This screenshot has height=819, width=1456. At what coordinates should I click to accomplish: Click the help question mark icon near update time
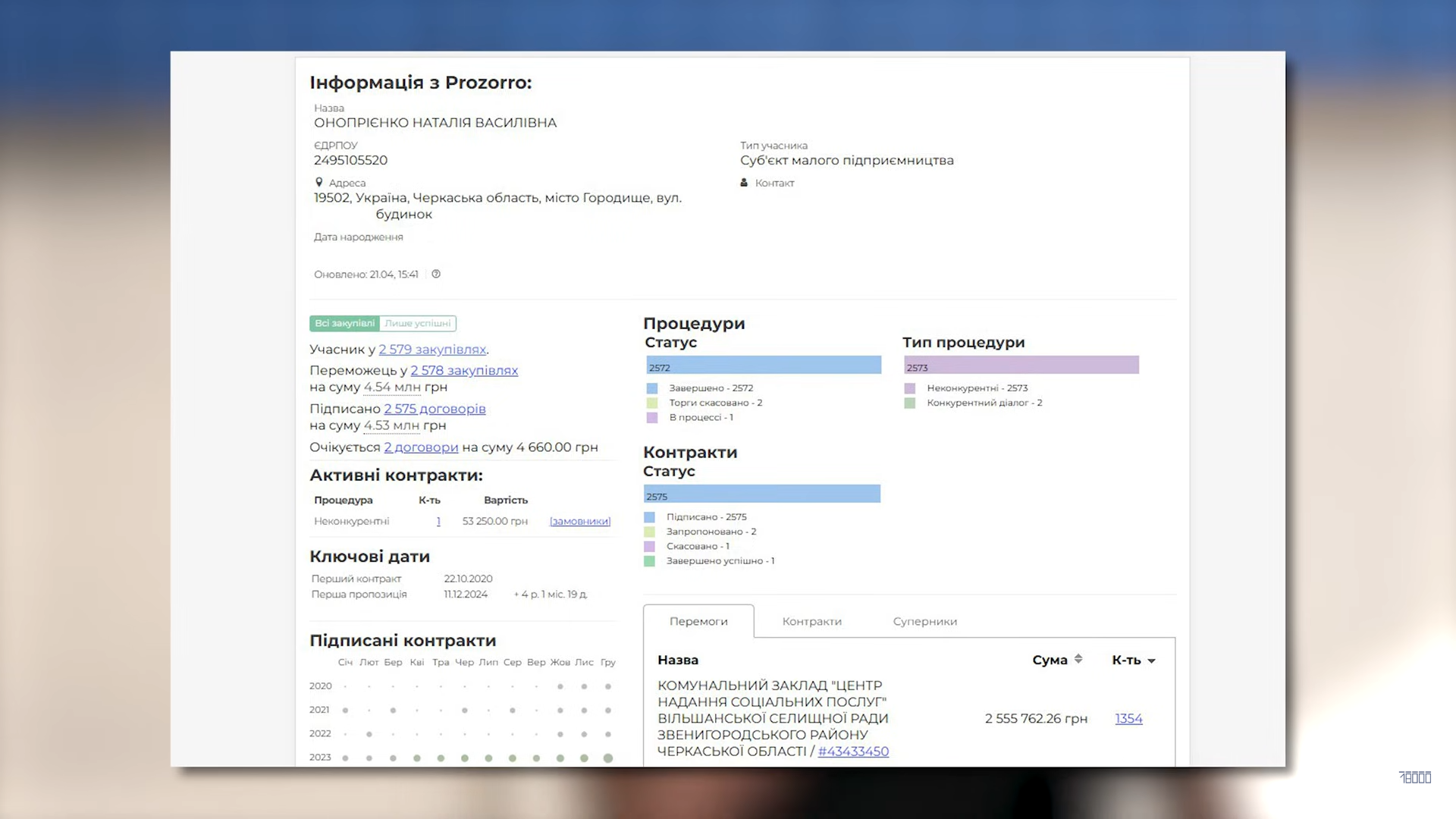436,275
